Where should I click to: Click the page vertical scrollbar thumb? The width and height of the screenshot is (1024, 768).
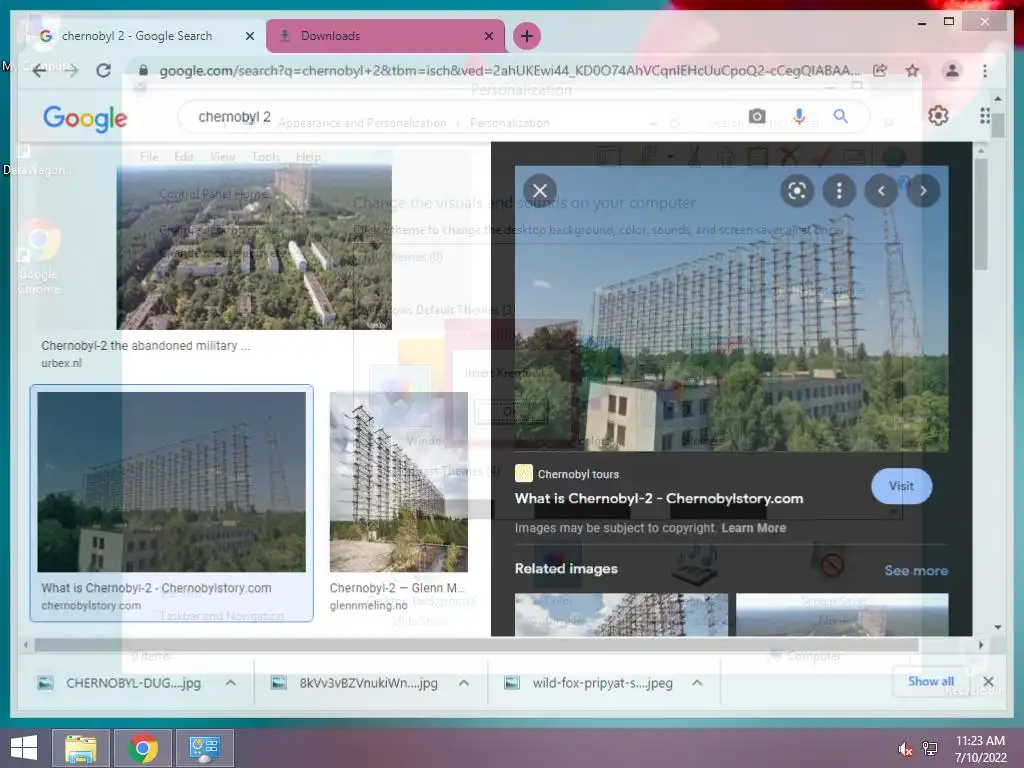997,124
